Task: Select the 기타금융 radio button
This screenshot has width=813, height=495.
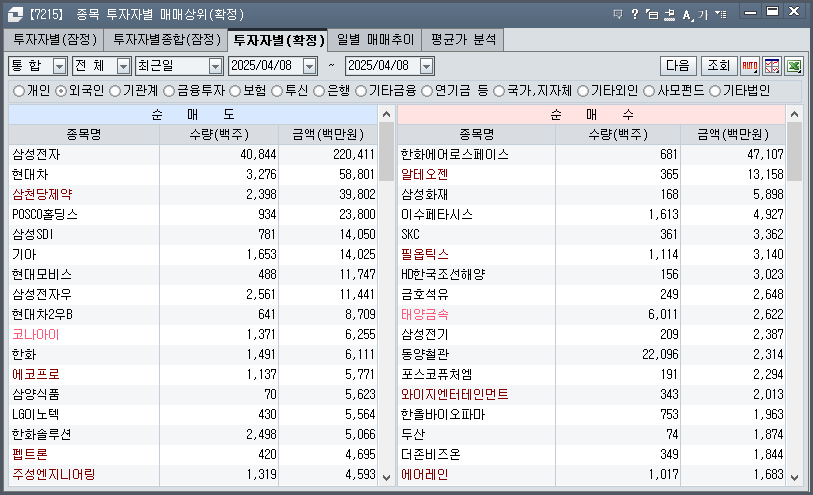Action: coord(361,91)
